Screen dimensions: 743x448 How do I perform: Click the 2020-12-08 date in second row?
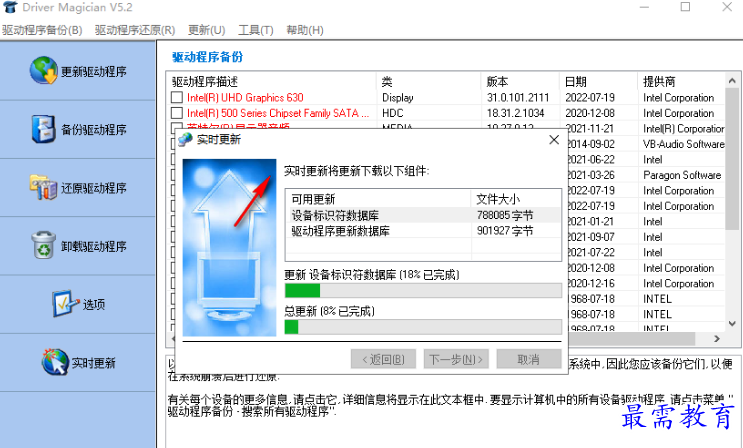pos(590,113)
